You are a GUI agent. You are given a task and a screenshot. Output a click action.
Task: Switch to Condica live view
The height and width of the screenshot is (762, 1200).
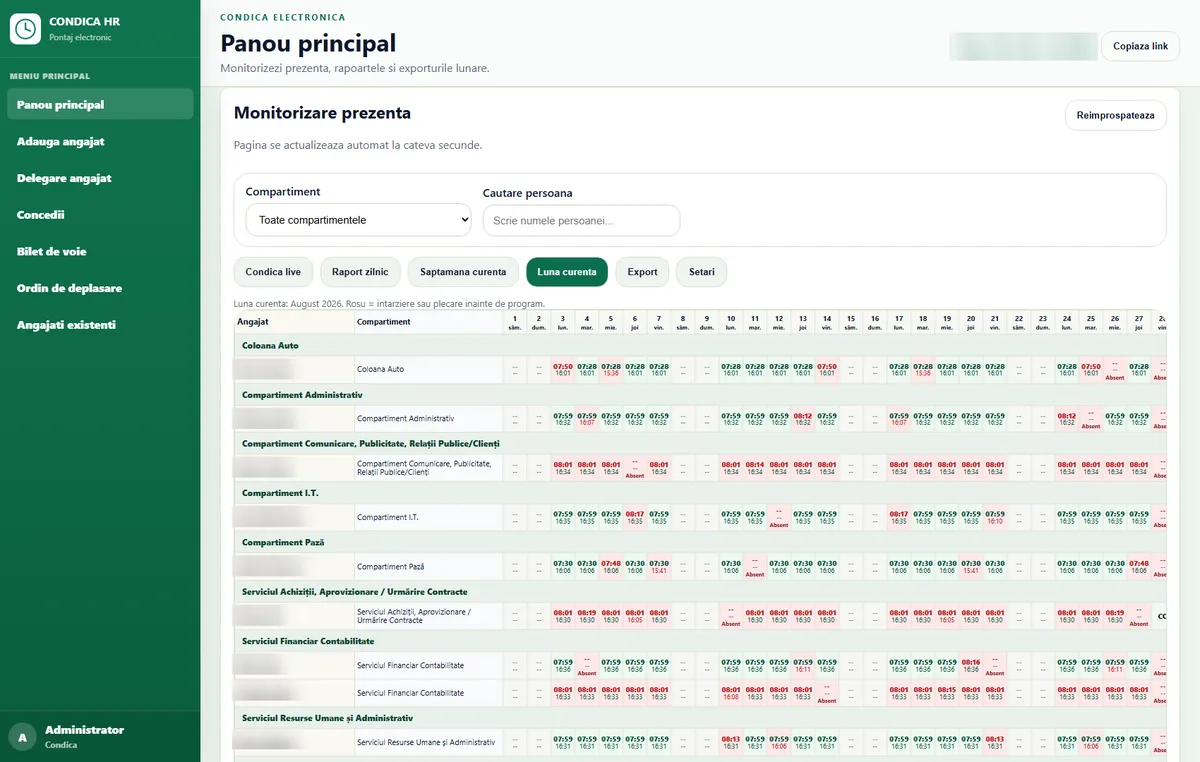pyautogui.click(x=273, y=272)
